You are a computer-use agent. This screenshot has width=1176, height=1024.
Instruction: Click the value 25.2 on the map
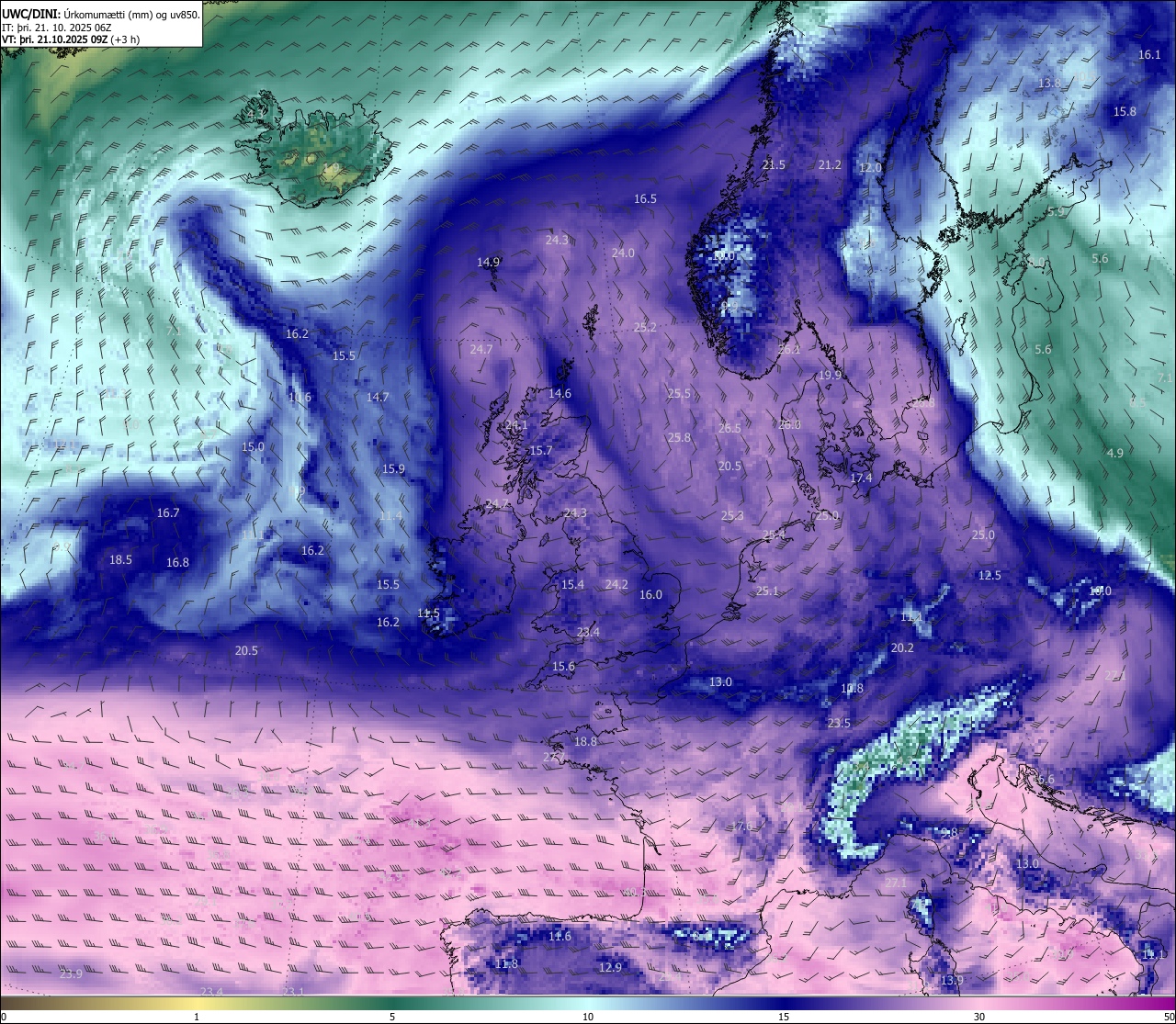pos(645,328)
